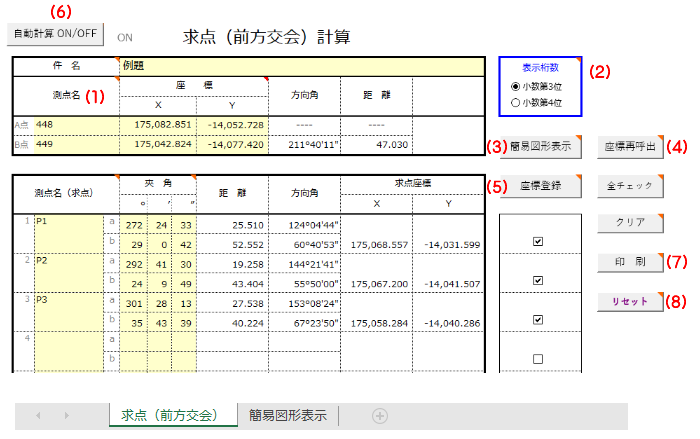Click the 座標再呼出 button
This screenshot has width=700, height=439.
(x=630, y=146)
